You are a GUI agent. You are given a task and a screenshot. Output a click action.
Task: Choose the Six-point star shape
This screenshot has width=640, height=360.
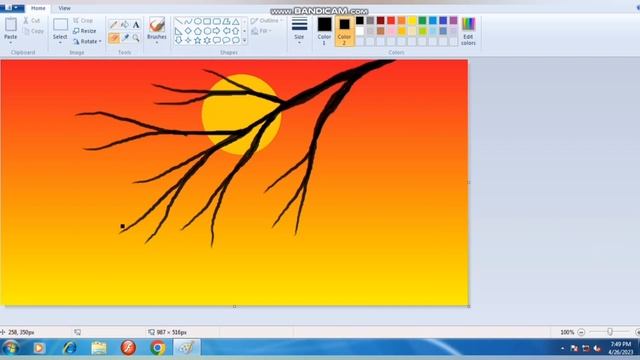(x=207, y=40)
